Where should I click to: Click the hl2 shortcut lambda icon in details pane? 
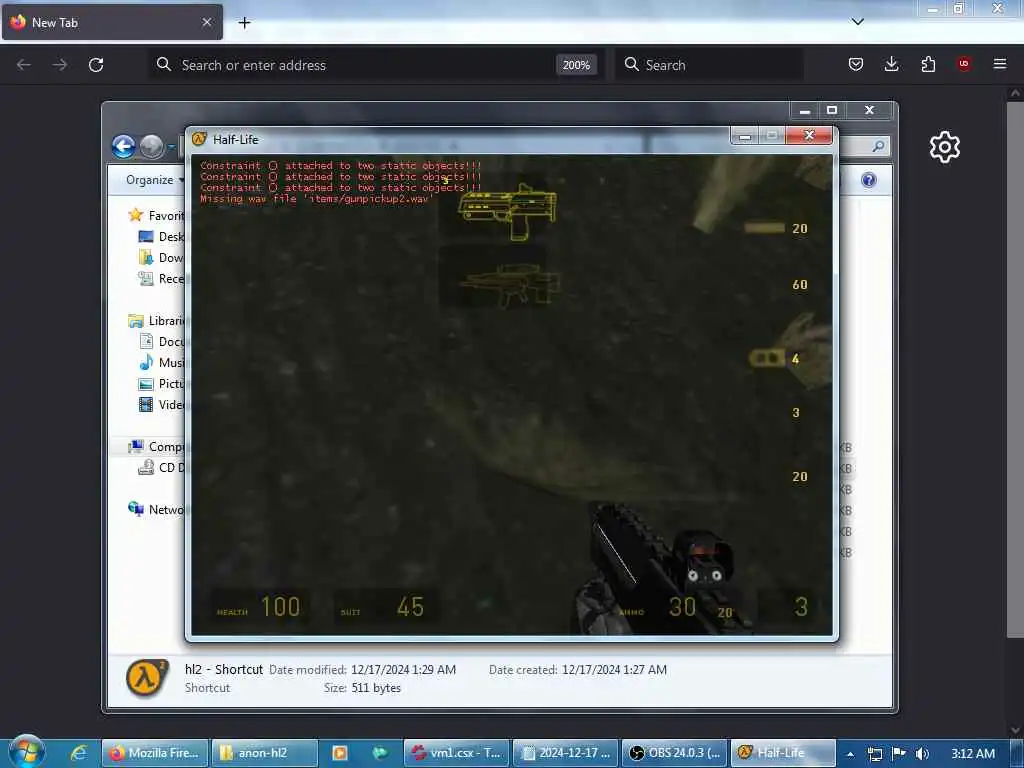[147, 678]
